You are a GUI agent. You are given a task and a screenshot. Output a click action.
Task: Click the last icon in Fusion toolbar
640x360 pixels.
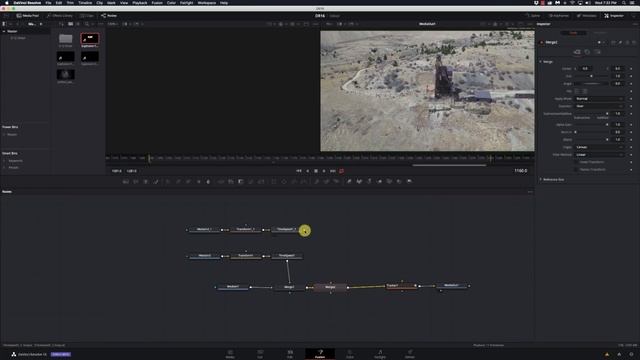pyautogui.click(x=409, y=181)
